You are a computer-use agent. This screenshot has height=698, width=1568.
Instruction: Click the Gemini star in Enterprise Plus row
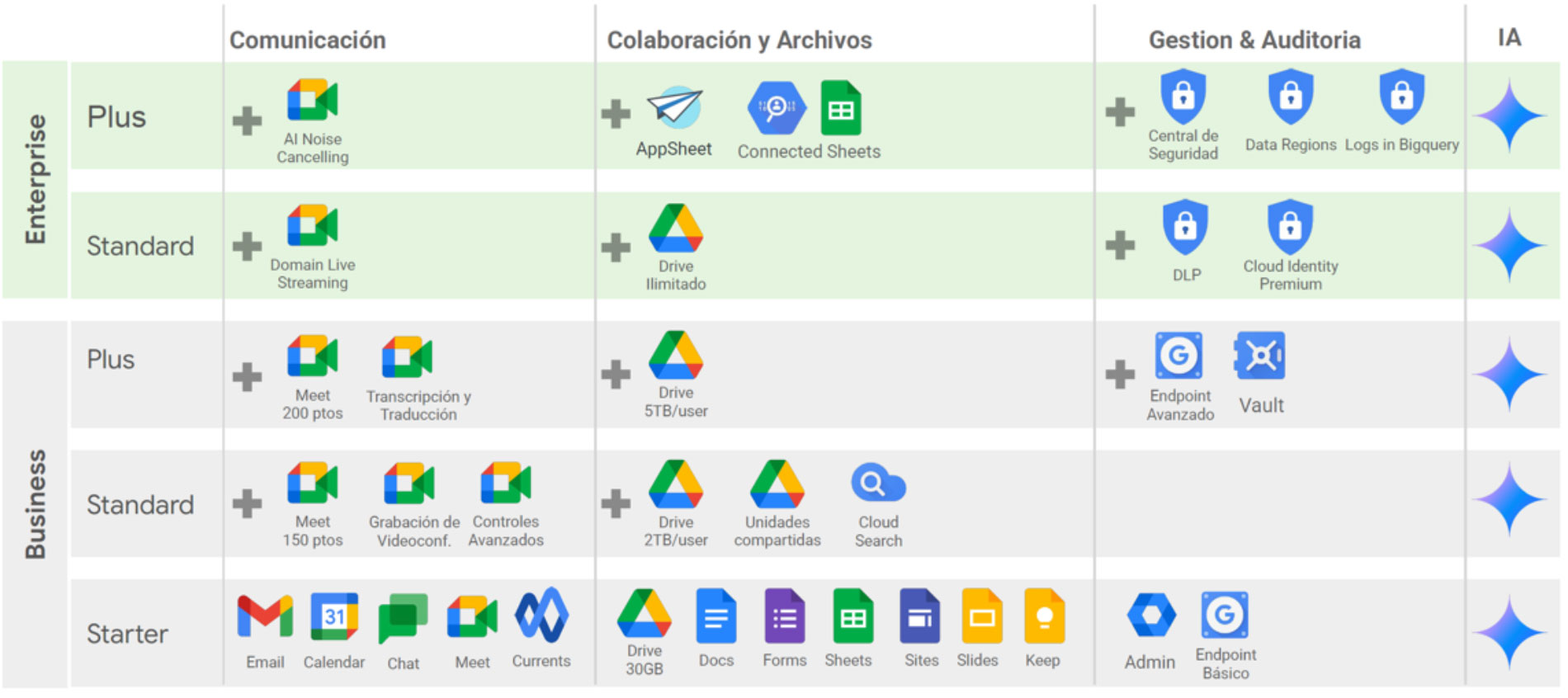(x=1509, y=116)
